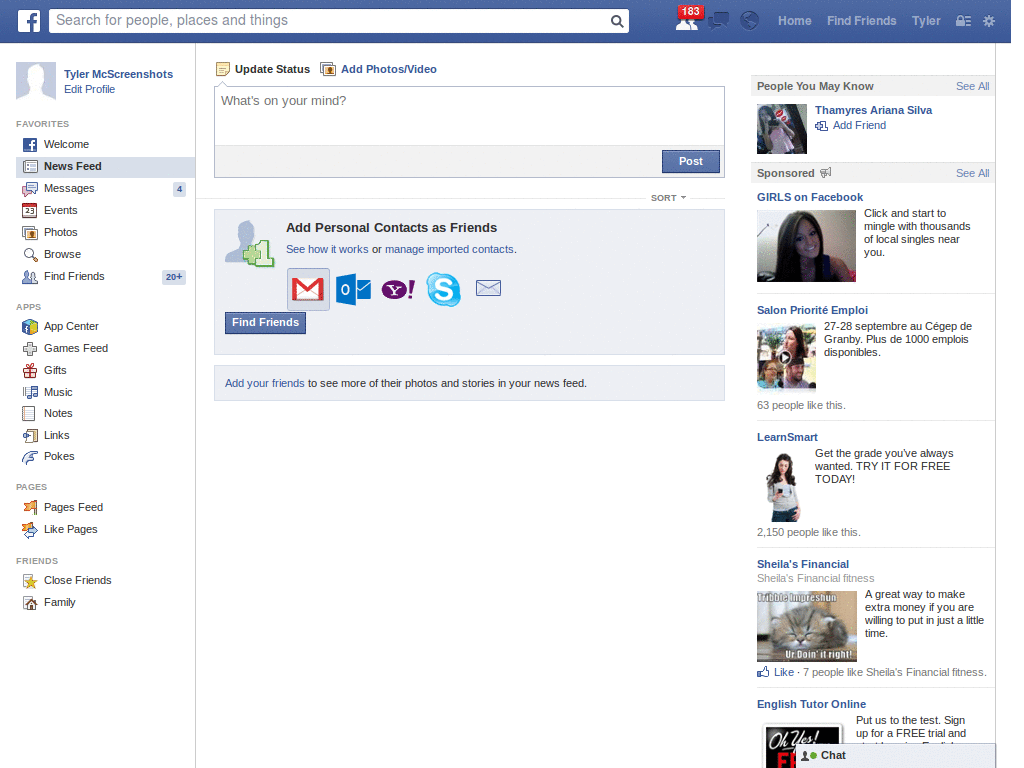Click the search magnifier icon

tap(616, 21)
